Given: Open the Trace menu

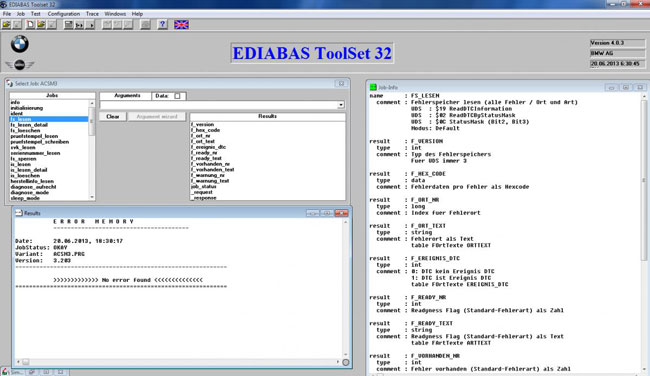Looking at the screenshot, I should 92,14.
